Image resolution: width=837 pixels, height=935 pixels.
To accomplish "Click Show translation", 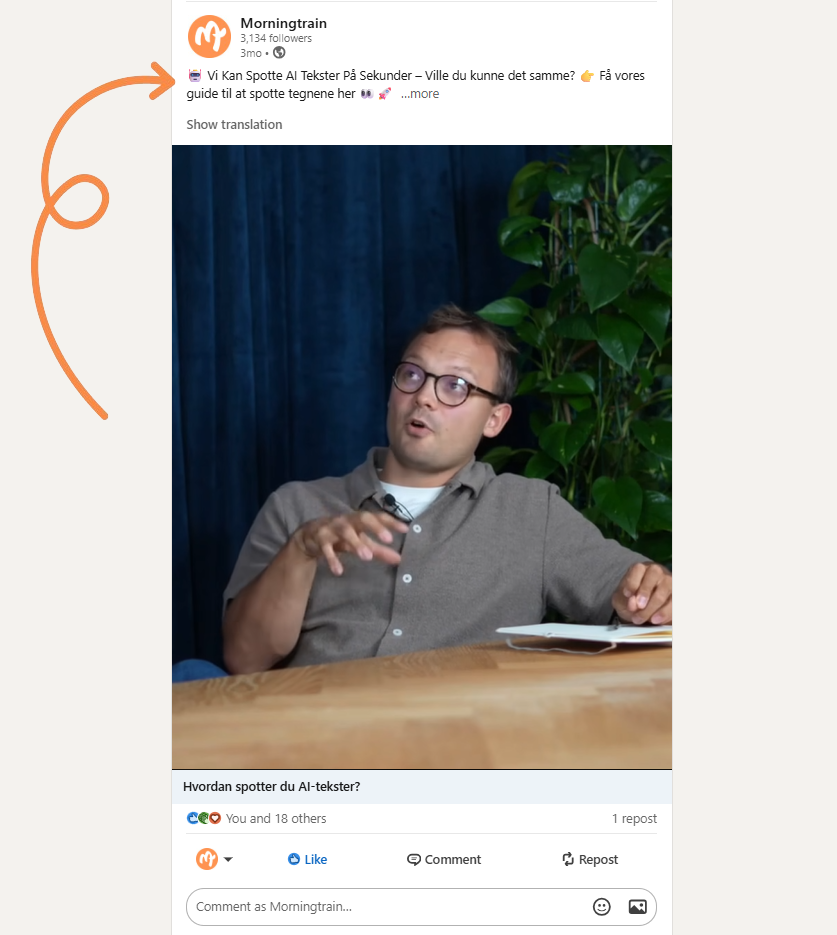I will tap(234, 125).
